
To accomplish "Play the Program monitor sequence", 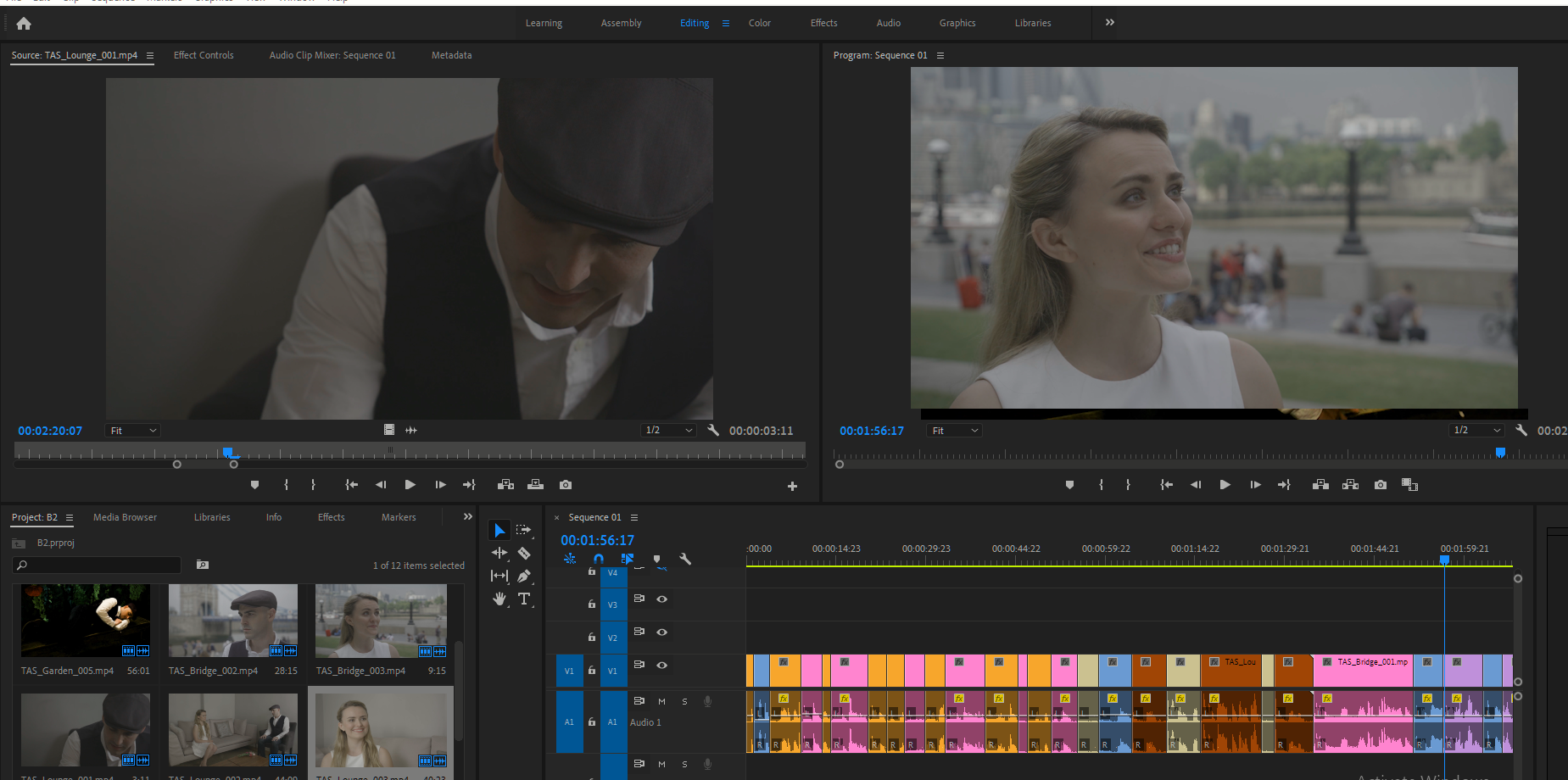I will point(1225,485).
